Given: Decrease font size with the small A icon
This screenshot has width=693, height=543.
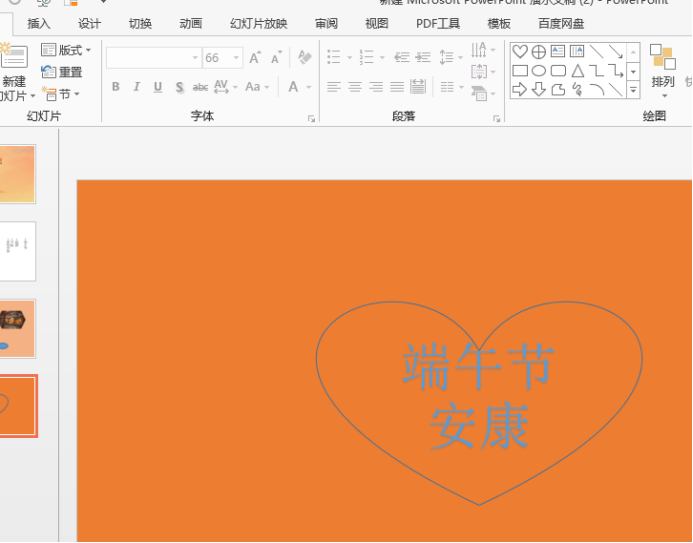Looking at the screenshot, I should click(x=276, y=57).
